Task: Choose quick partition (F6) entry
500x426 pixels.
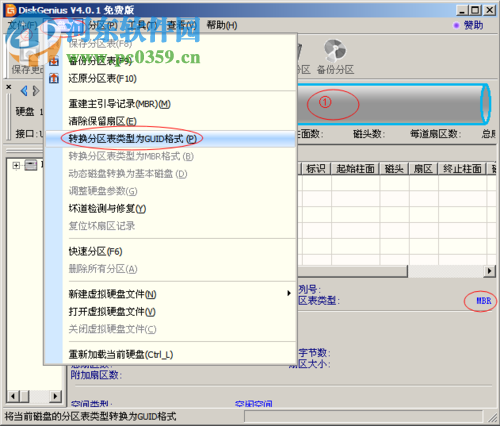Action: click(x=170, y=251)
